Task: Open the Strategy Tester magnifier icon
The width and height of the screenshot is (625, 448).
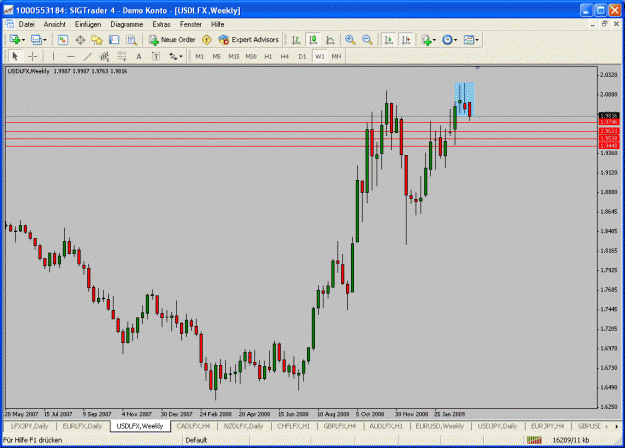Action: [132, 40]
